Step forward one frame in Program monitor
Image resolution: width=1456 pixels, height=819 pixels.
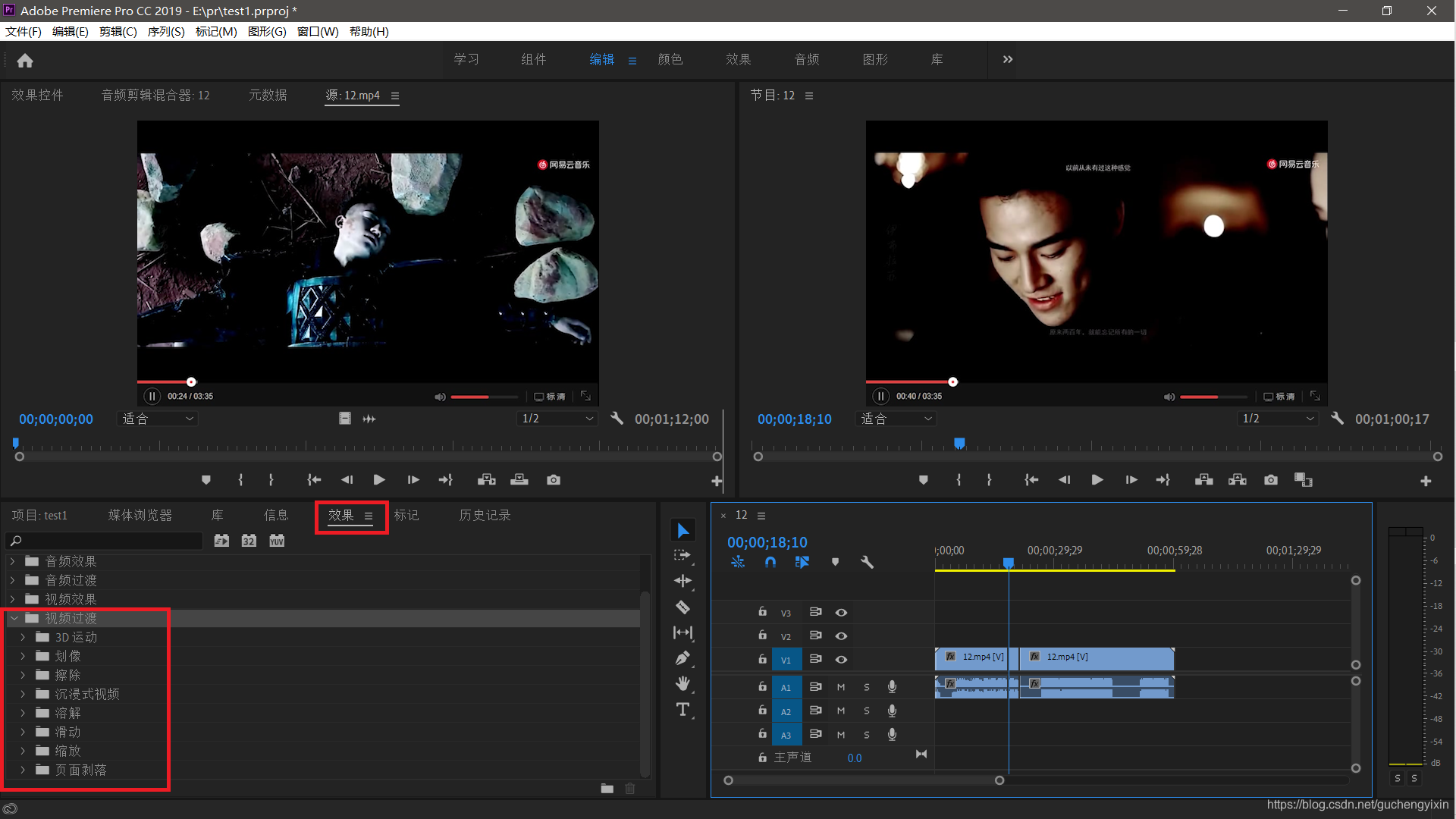[x=1131, y=480]
